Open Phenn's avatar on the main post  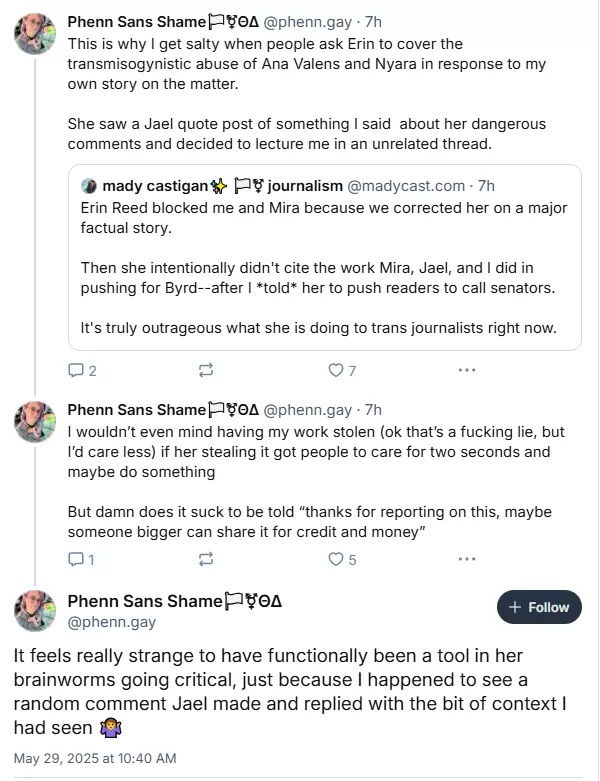(x=34, y=610)
